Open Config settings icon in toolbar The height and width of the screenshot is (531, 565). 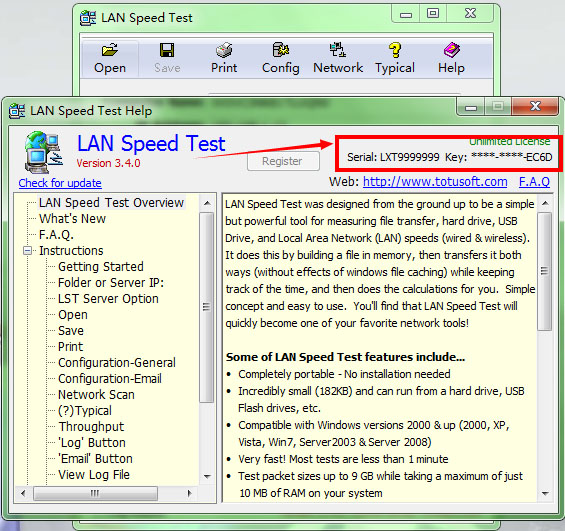[280, 50]
